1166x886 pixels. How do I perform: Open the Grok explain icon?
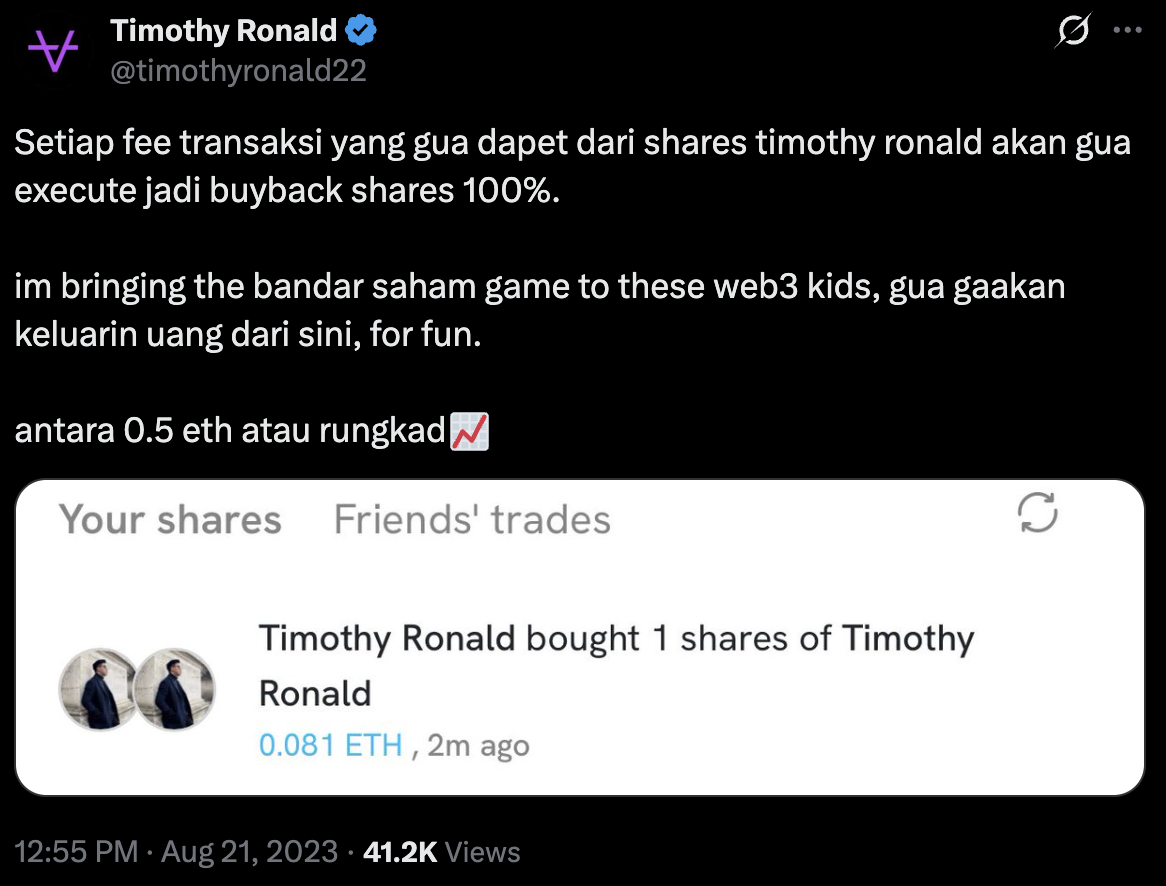(1072, 32)
